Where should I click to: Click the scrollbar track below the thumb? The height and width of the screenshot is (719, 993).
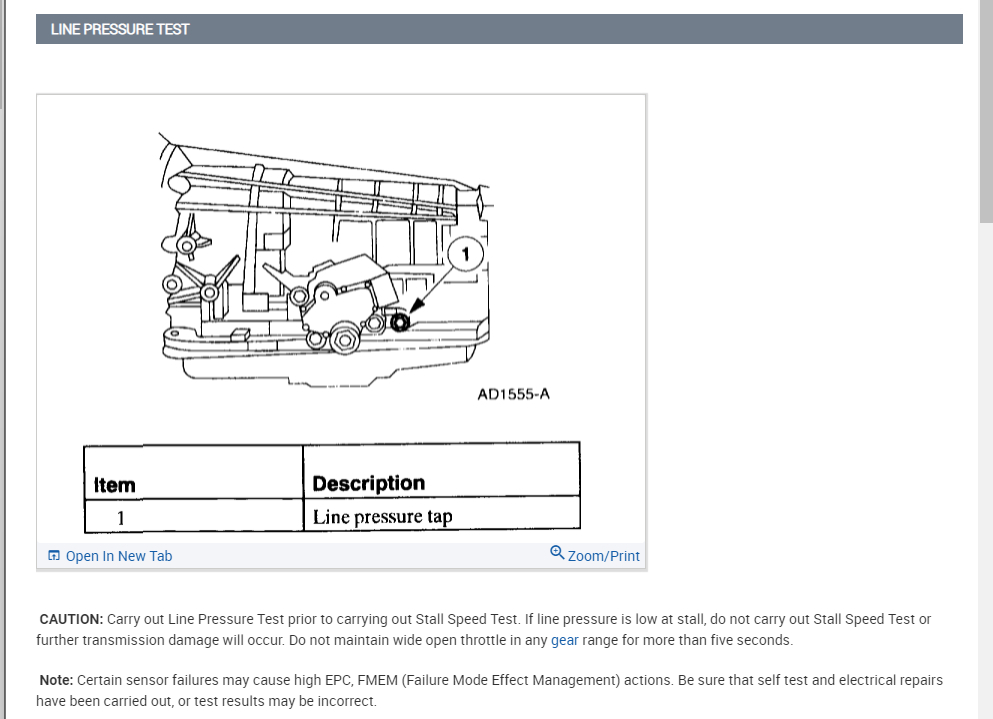(985, 471)
